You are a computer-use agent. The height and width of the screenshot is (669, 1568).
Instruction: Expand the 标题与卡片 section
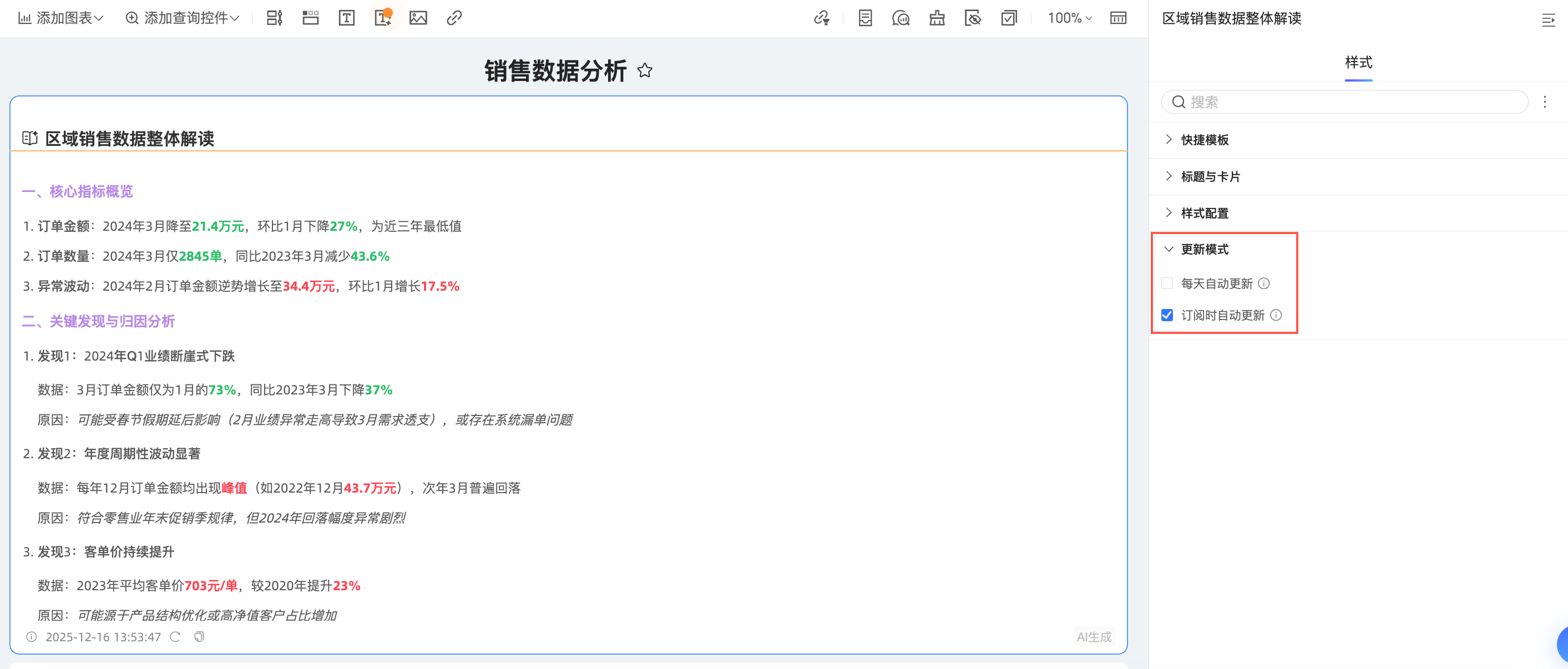coord(1210,176)
